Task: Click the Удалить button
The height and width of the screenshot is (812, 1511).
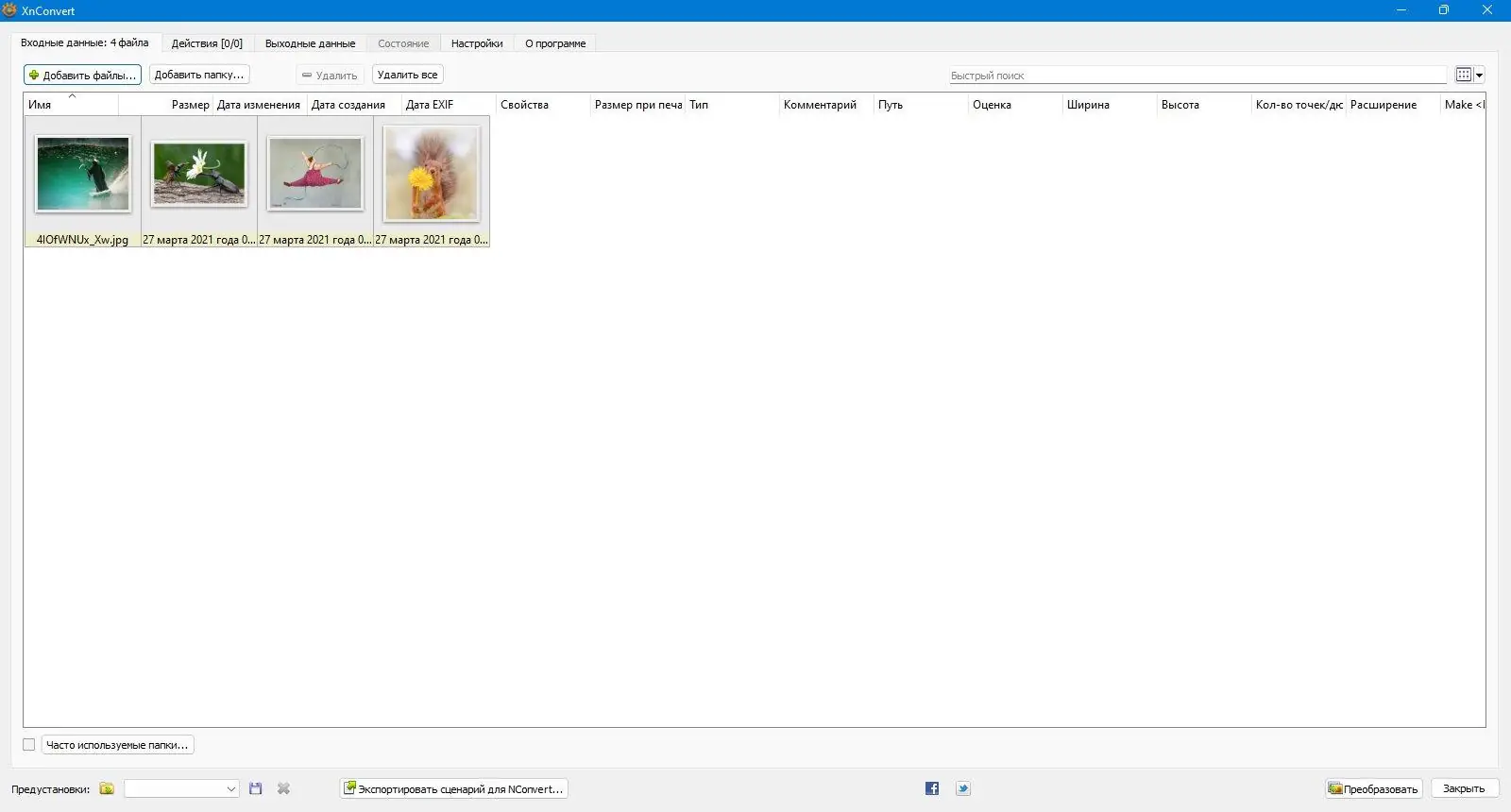Action: pyautogui.click(x=330, y=75)
